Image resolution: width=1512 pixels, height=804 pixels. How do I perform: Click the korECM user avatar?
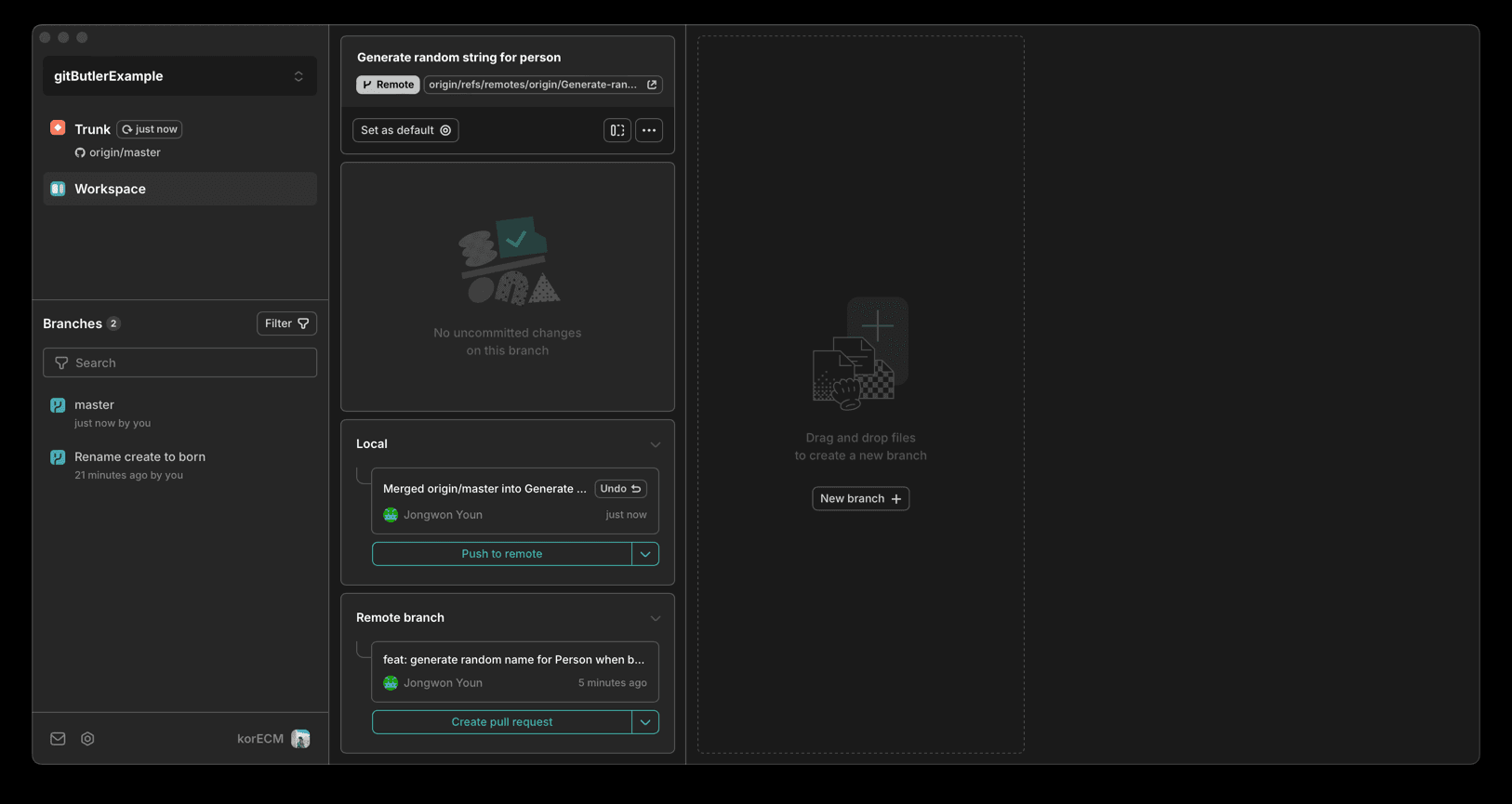(x=300, y=739)
